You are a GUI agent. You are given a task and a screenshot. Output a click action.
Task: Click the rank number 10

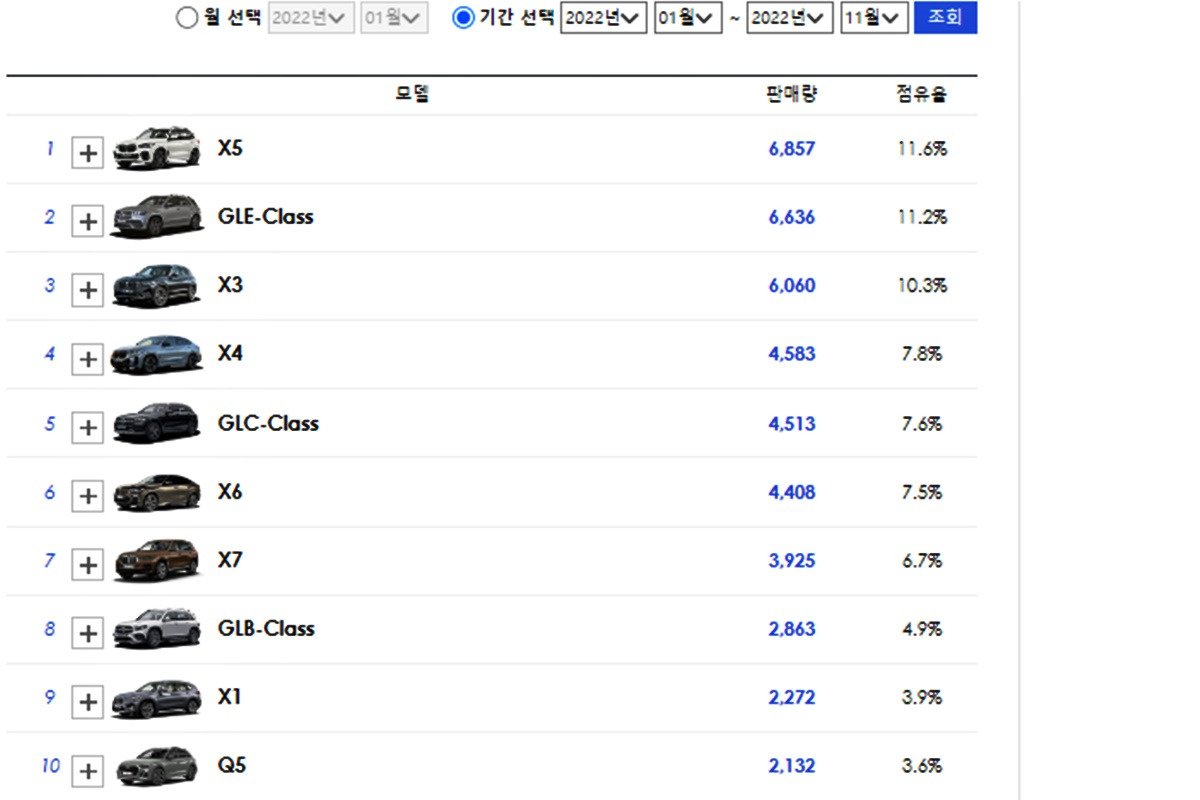coord(50,765)
